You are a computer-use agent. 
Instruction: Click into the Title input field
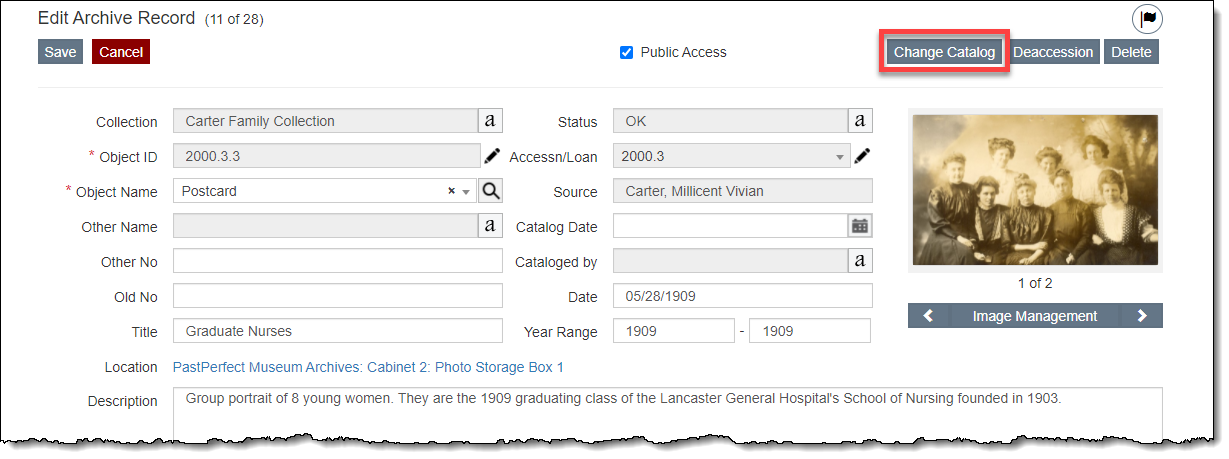(338, 331)
